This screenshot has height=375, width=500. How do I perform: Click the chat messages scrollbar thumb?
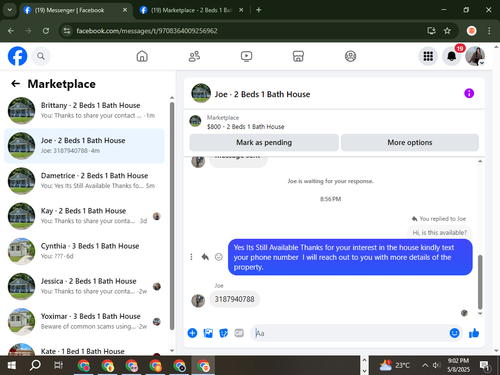(x=480, y=282)
